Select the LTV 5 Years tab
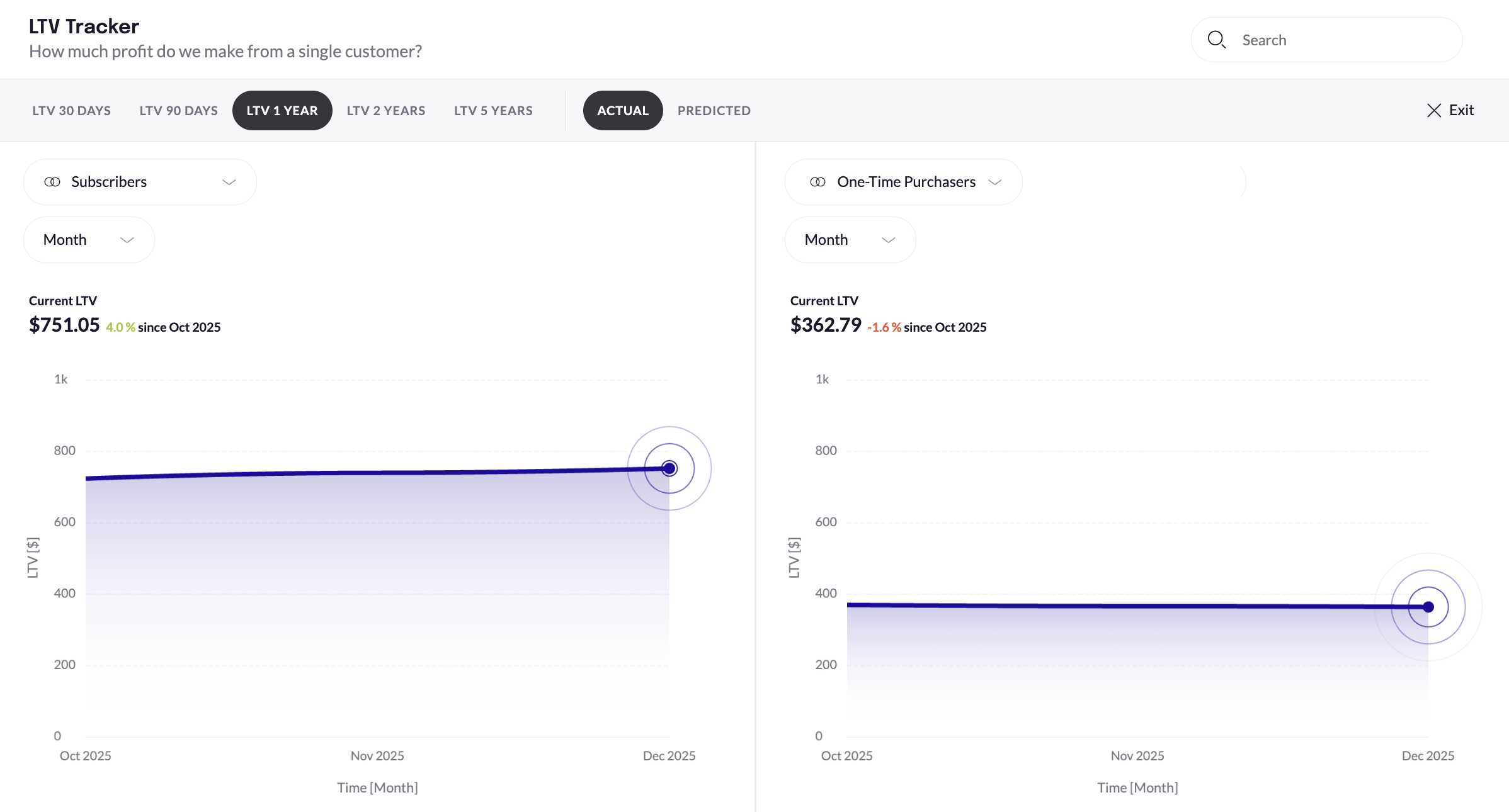 493,111
